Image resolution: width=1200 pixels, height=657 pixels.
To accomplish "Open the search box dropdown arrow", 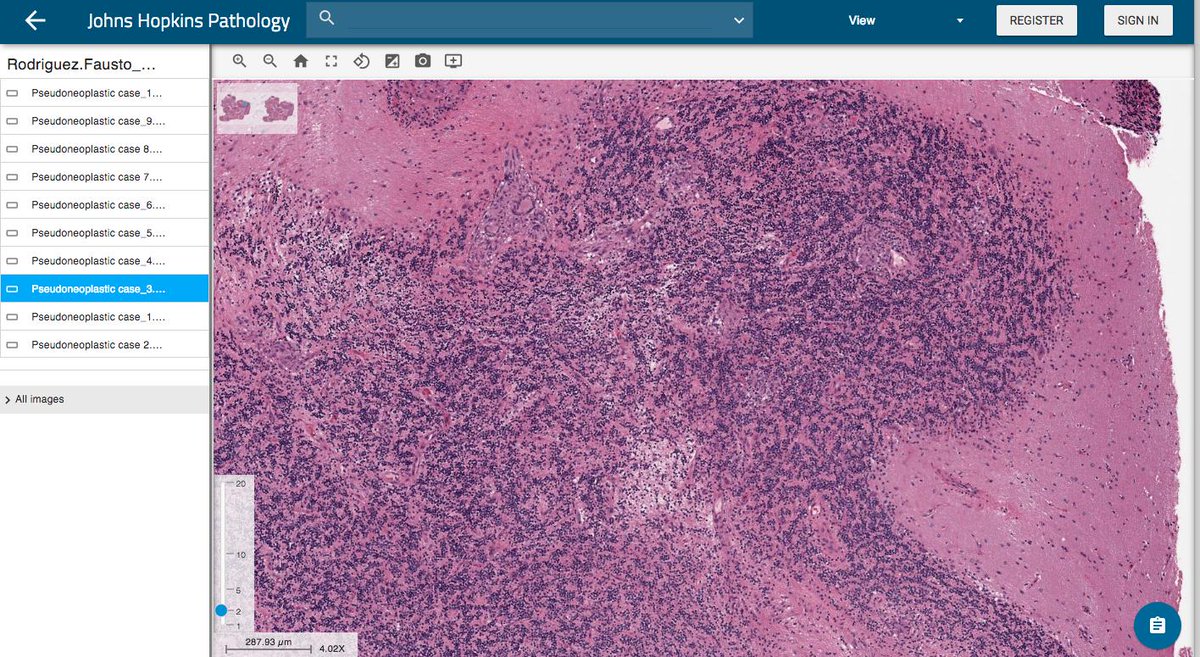I will click(739, 20).
